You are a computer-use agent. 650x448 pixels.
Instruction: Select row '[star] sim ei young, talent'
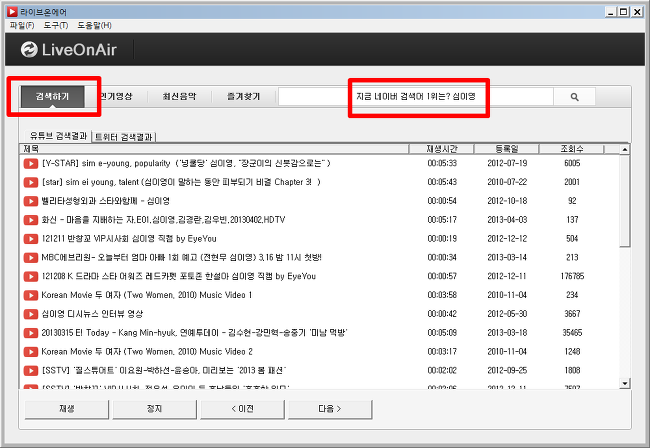(x=181, y=182)
